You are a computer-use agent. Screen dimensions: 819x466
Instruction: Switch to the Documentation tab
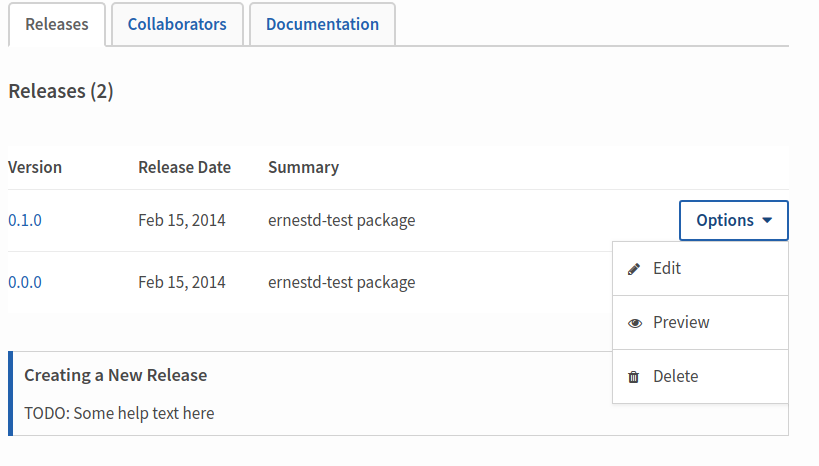322,24
